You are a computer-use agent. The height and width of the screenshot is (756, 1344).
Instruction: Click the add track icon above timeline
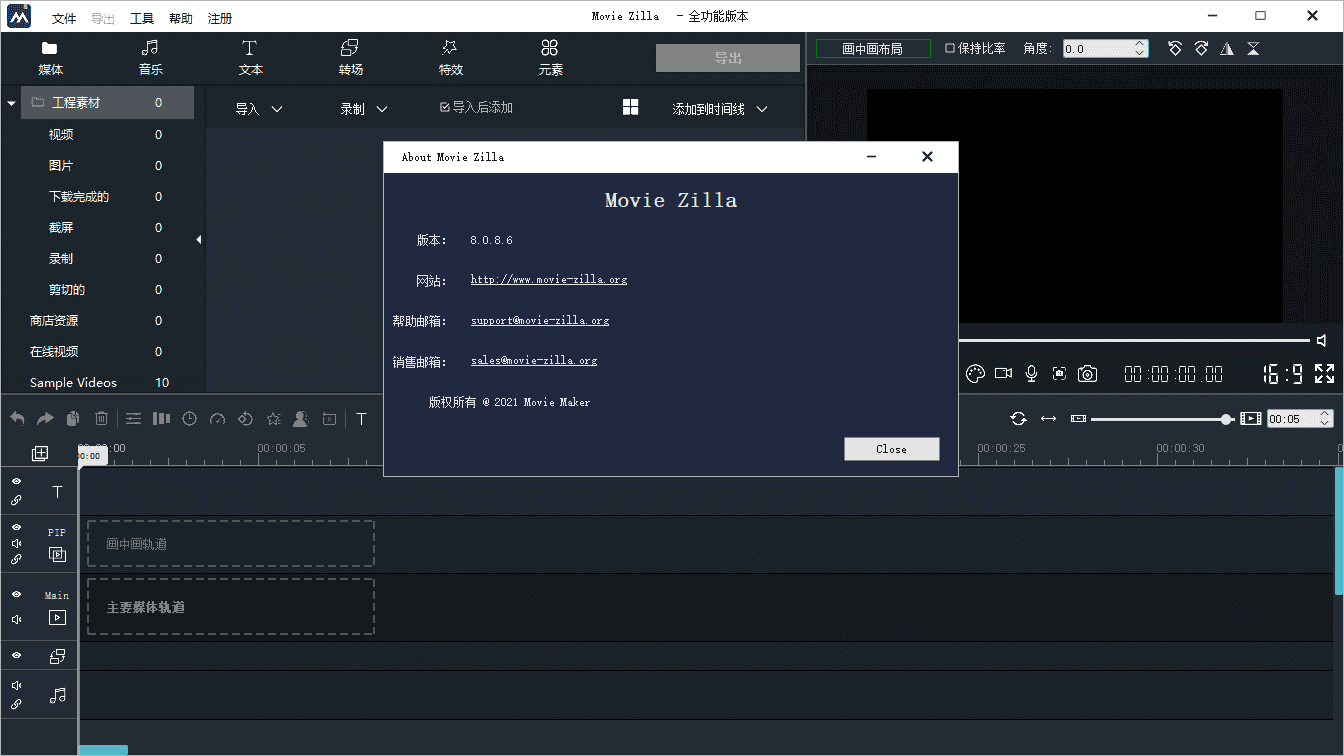coord(40,454)
